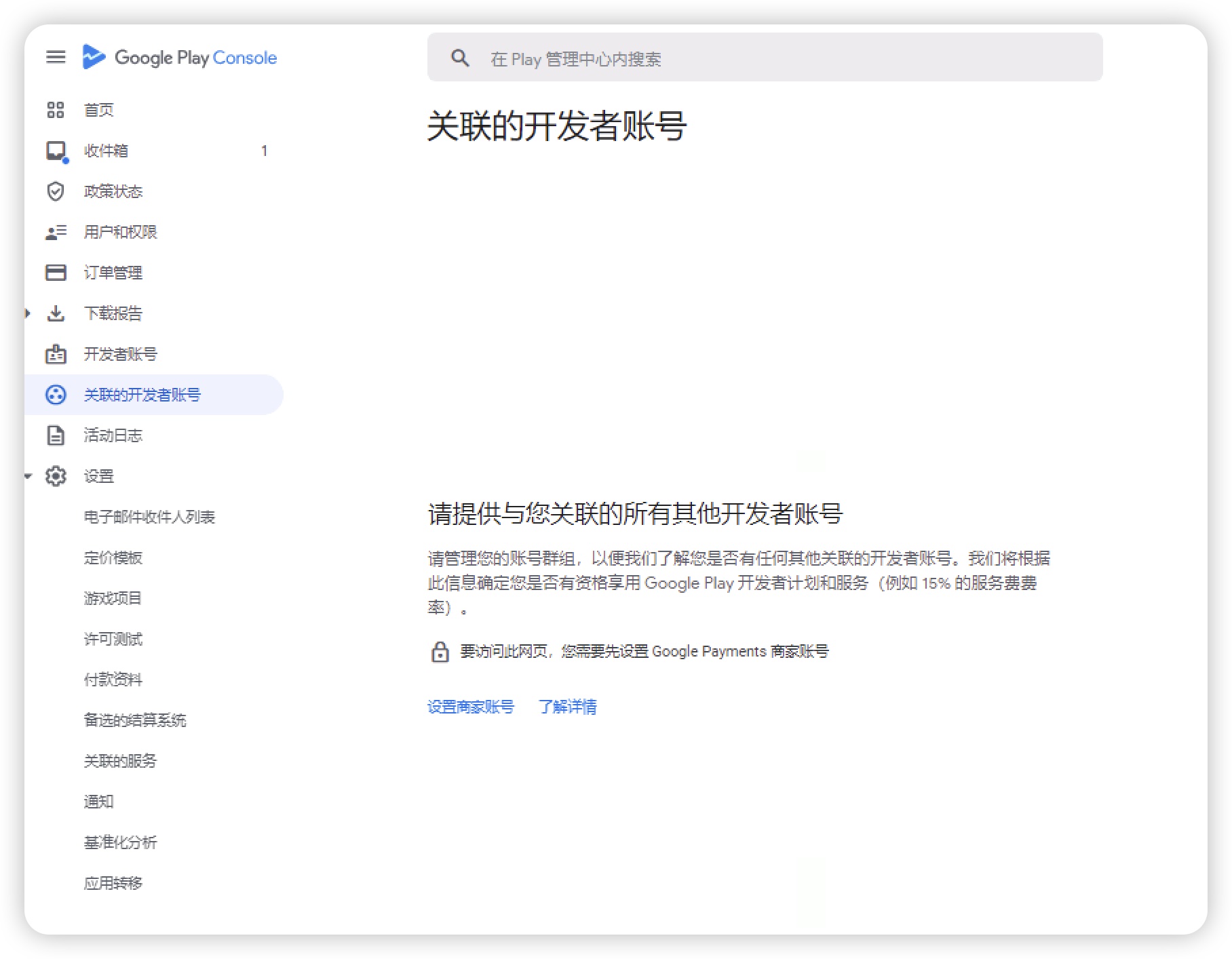Click the 设置 menu label
Viewport: 1232px width, 959px height.
tap(98, 476)
